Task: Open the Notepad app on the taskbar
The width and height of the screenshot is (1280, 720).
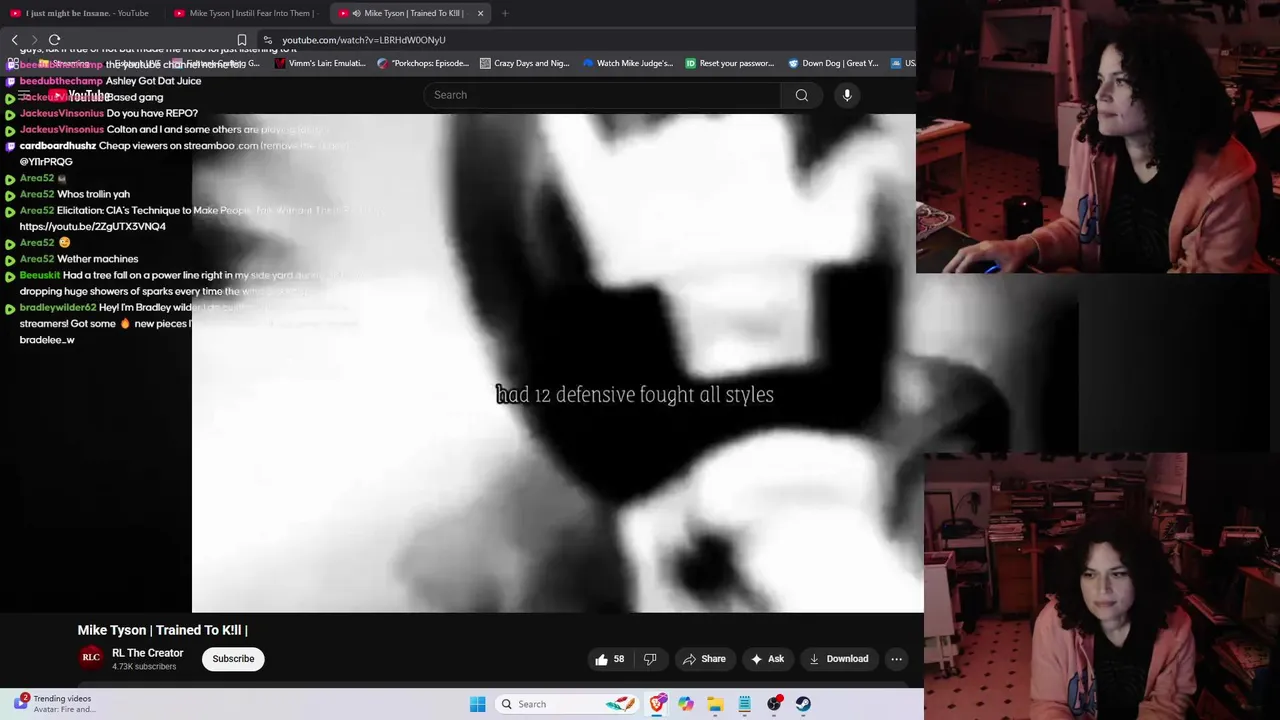Action: (744, 704)
